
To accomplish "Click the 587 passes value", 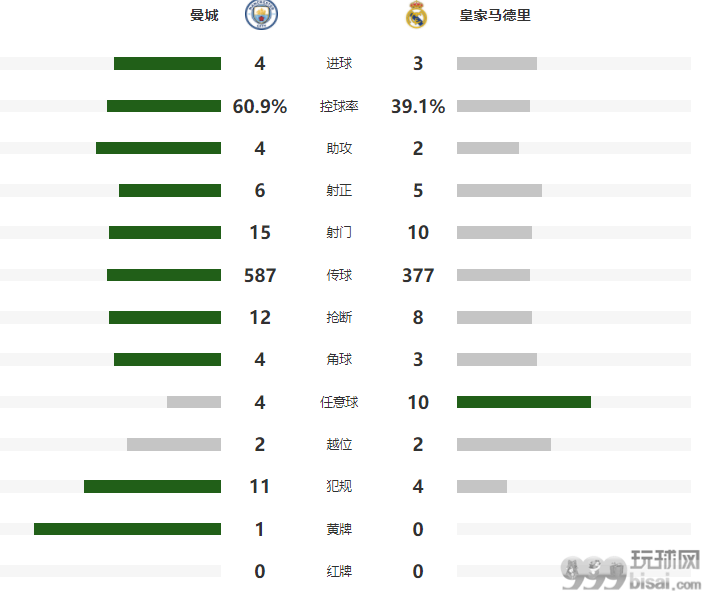I will point(260,275).
